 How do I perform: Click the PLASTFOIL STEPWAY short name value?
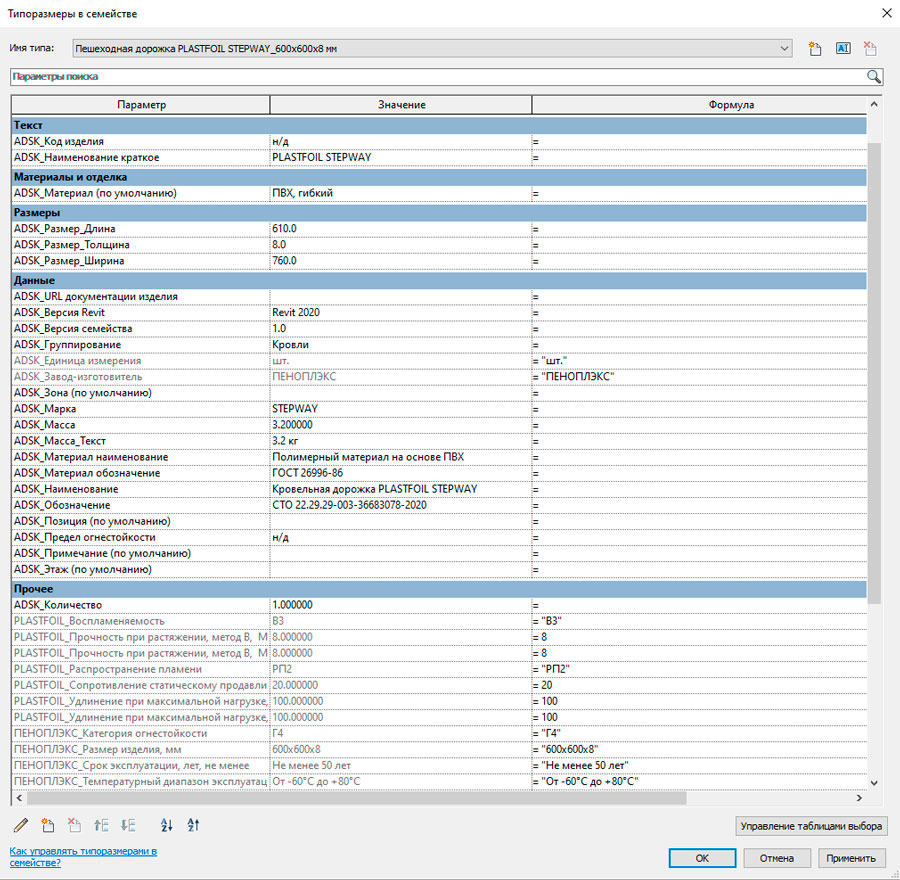[x=321, y=158]
